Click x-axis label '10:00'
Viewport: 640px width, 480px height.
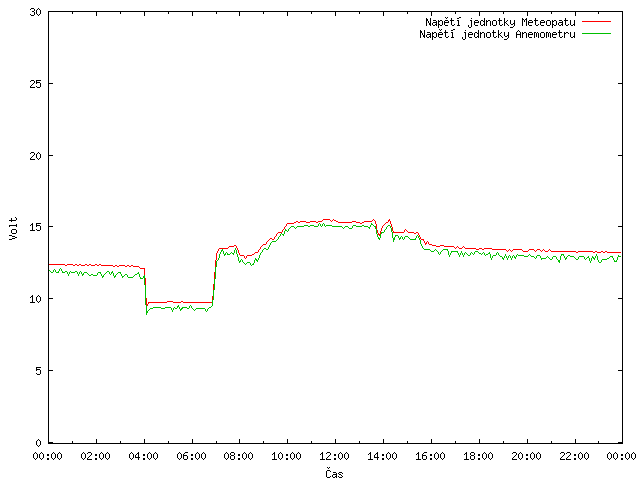[x=287, y=456]
